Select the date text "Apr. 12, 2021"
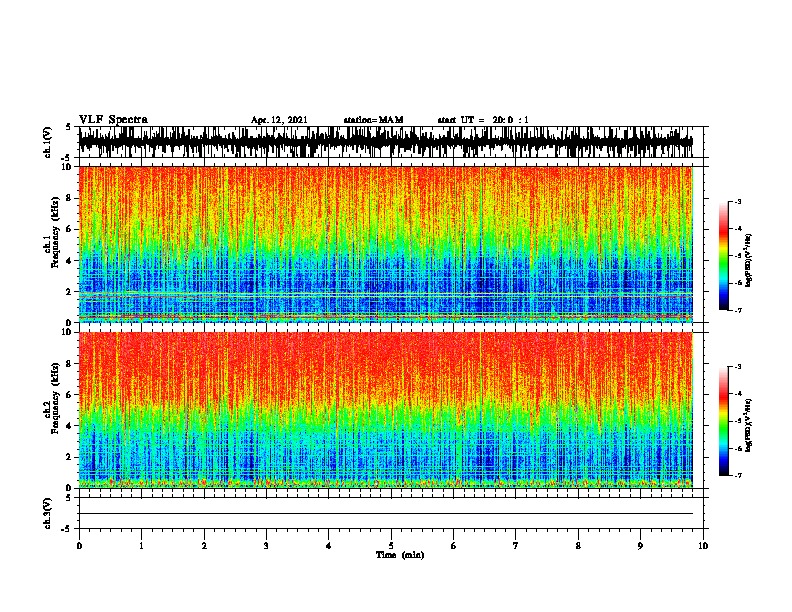 tap(279, 120)
